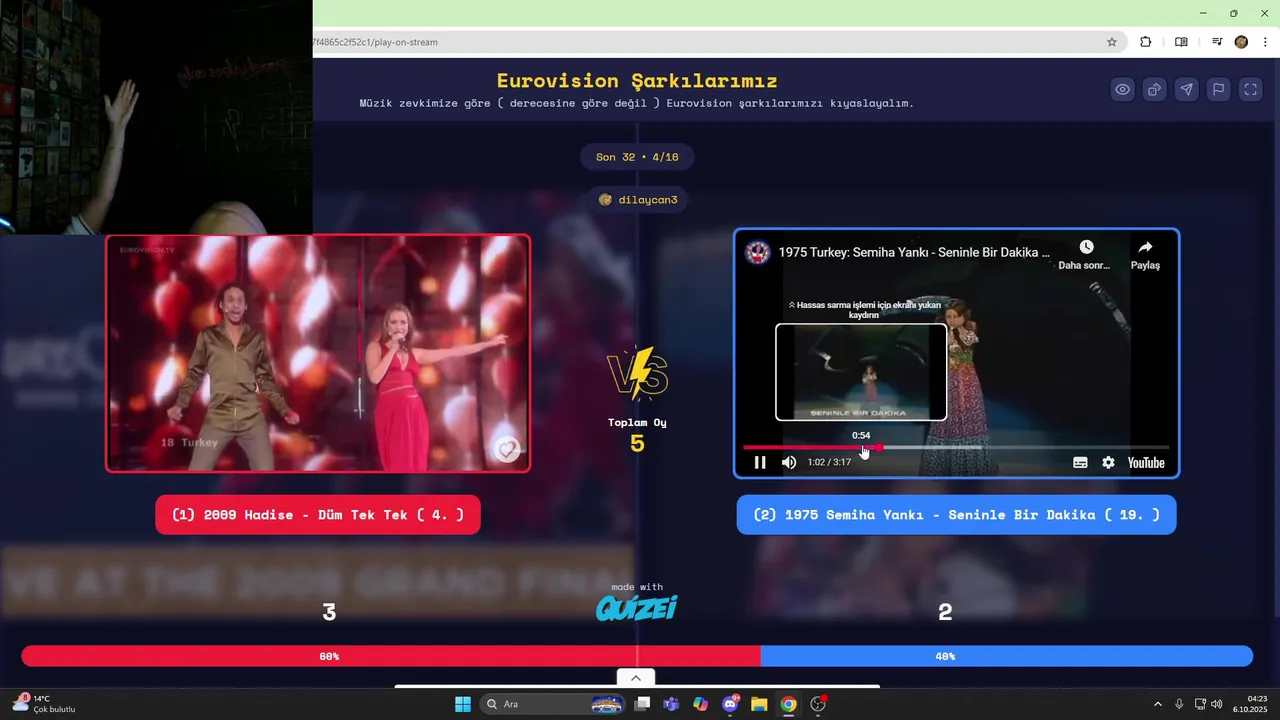Click the channel avatar in the YouTube player
Screen dimensions: 1280x720
758,252
